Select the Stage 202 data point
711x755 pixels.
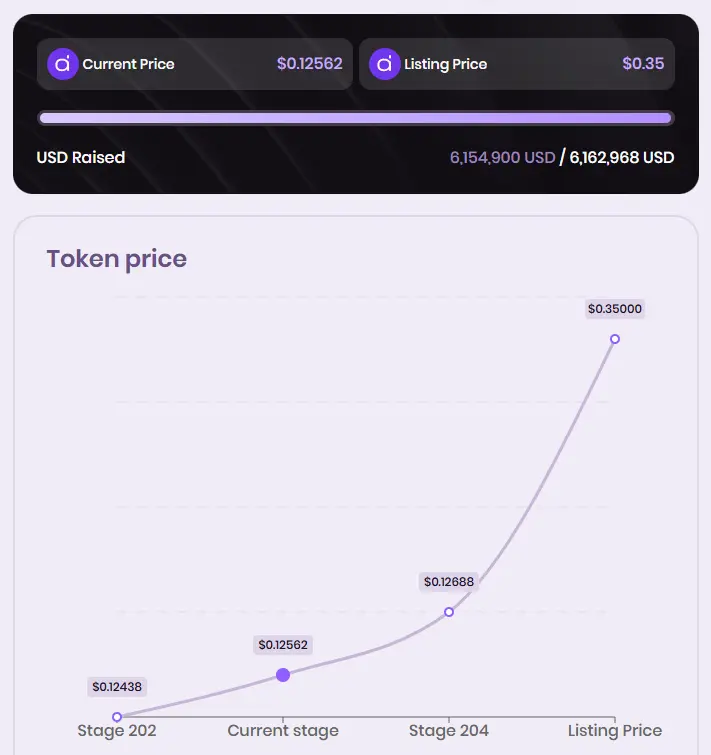pyautogui.click(x=116, y=717)
